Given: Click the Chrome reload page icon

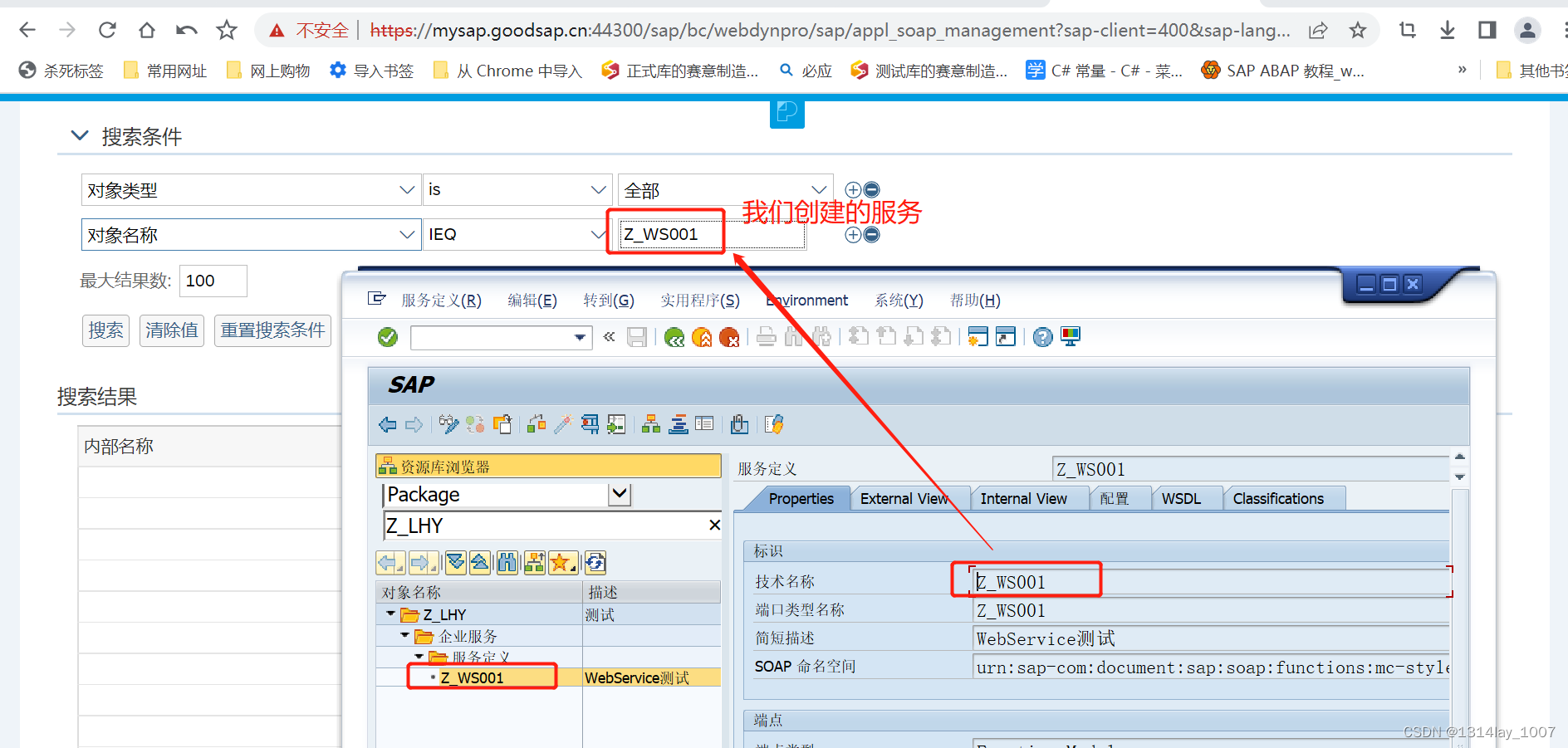Looking at the screenshot, I should coord(107,31).
